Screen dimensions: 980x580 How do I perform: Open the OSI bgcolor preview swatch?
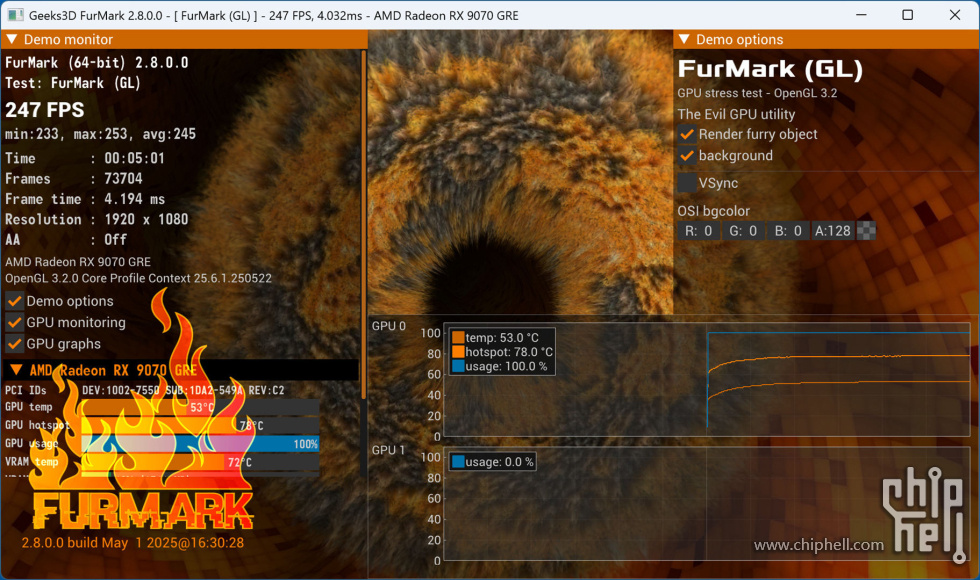866,231
